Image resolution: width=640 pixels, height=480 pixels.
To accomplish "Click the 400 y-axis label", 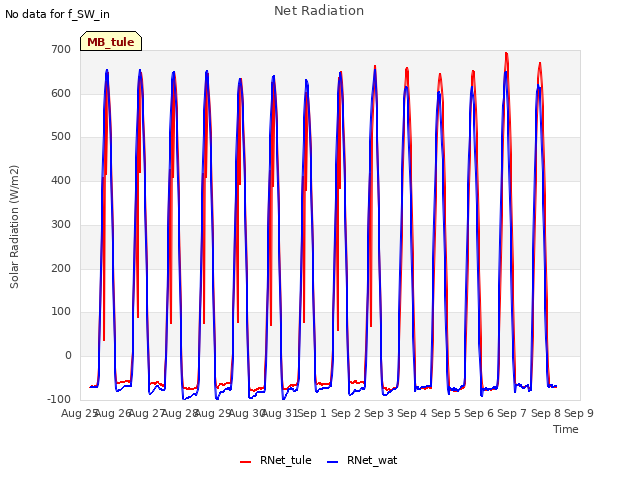I will pyautogui.click(x=61, y=180).
